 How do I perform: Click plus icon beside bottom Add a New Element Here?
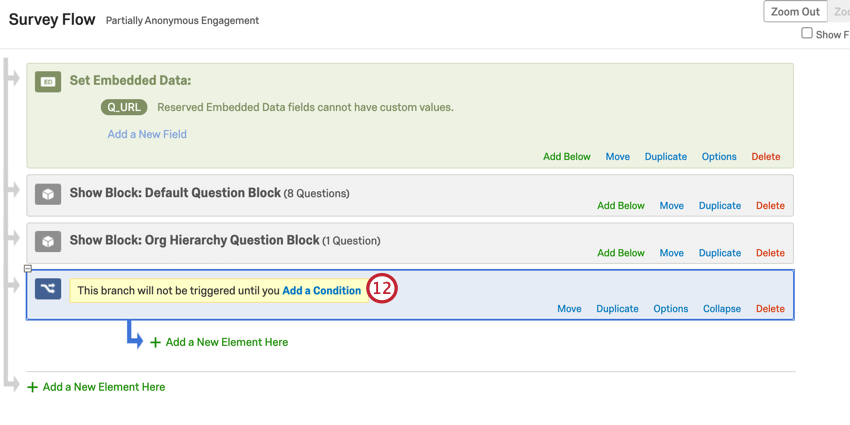click(x=32, y=387)
